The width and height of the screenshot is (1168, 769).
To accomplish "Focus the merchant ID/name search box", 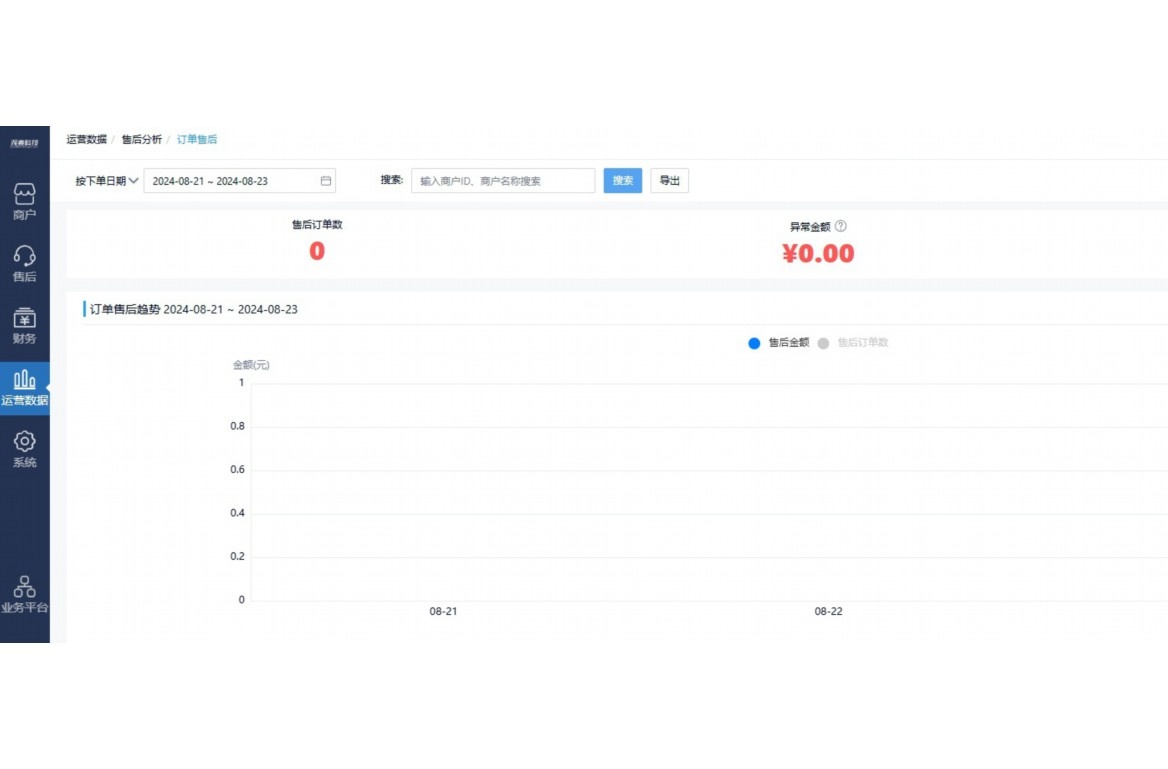I will (x=502, y=181).
